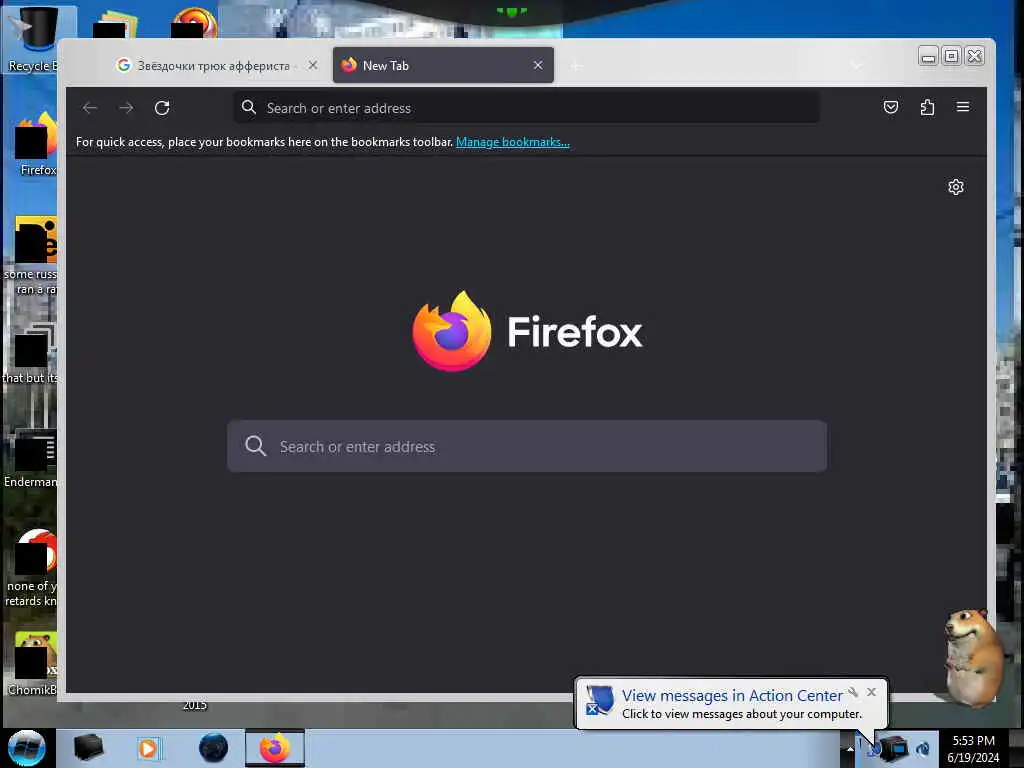Click the Manage bookmarks link

click(513, 142)
